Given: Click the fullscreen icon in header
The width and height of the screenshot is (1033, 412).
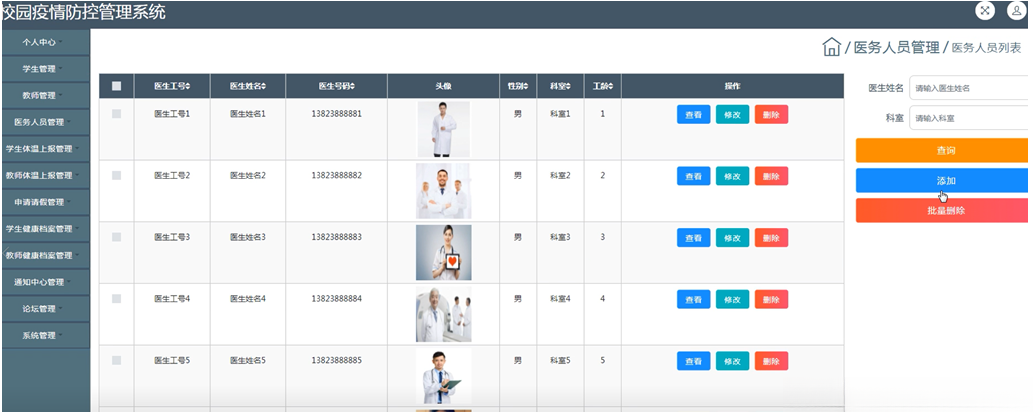Looking at the screenshot, I should click(x=985, y=11).
